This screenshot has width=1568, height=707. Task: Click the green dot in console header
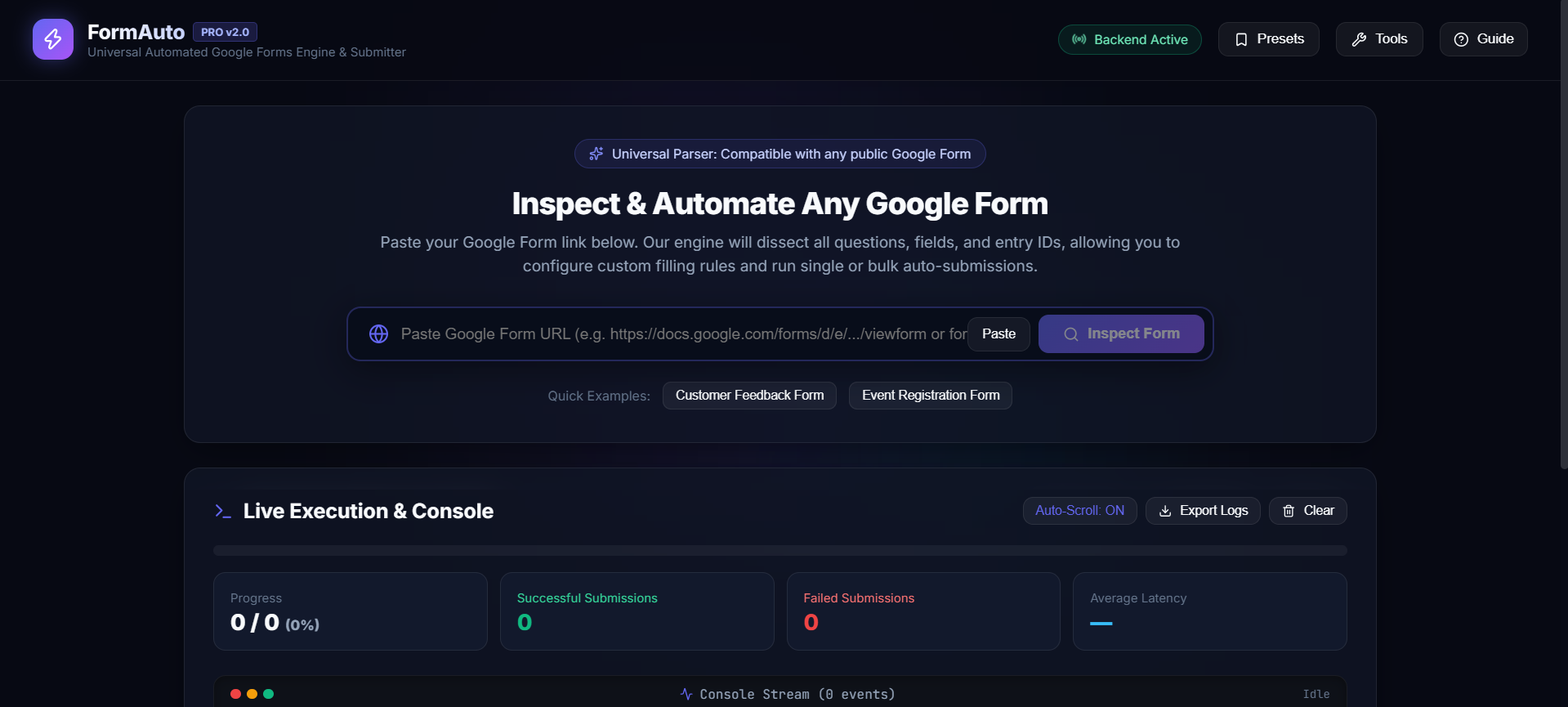click(x=268, y=694)
